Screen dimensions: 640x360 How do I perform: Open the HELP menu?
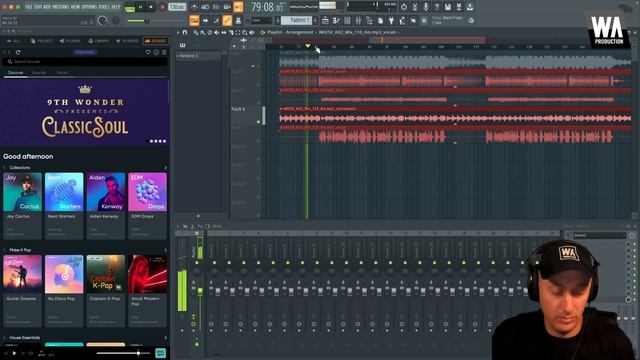[x=116, y=7]
